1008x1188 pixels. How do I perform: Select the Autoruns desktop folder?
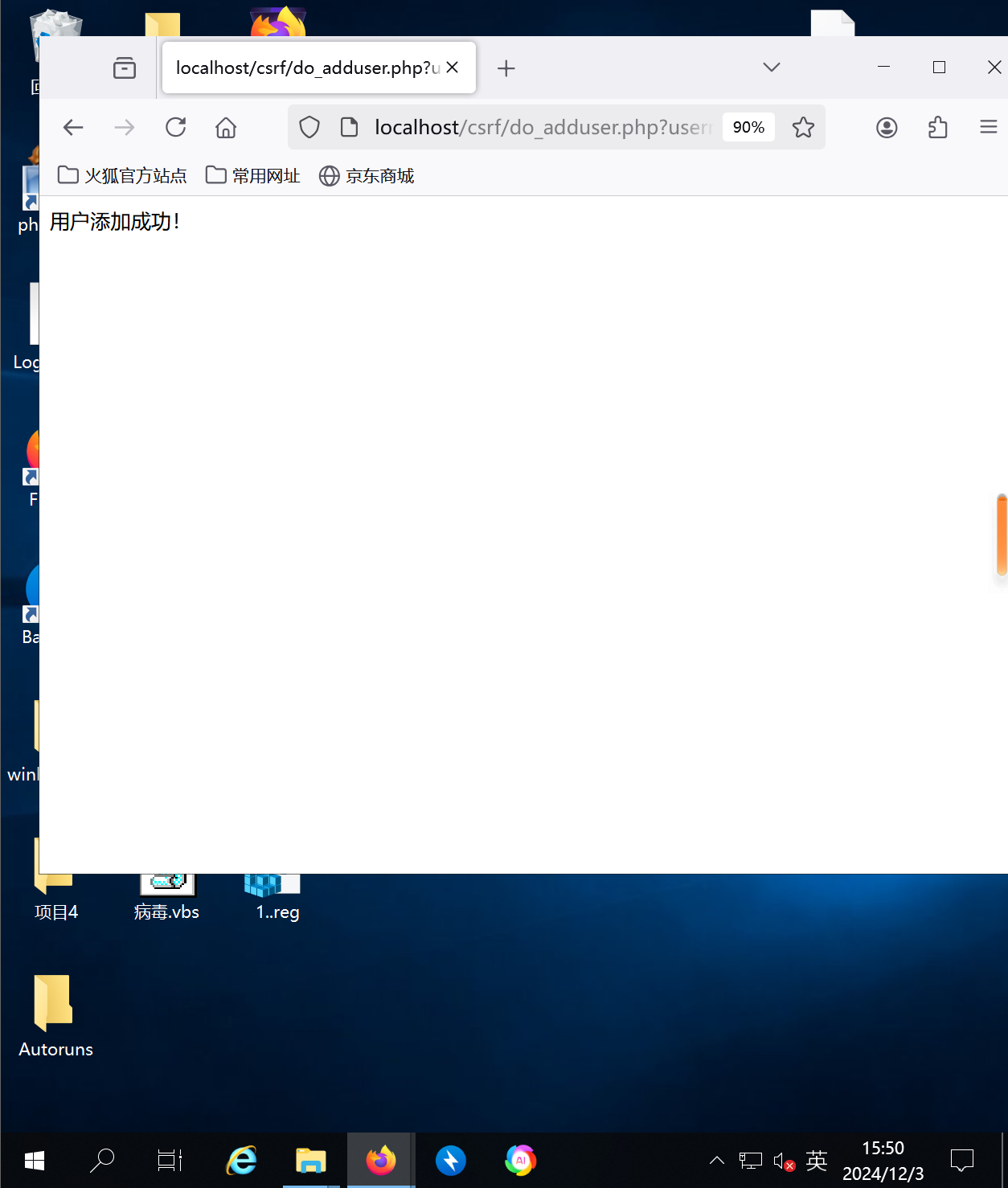tap(55, 1016)
